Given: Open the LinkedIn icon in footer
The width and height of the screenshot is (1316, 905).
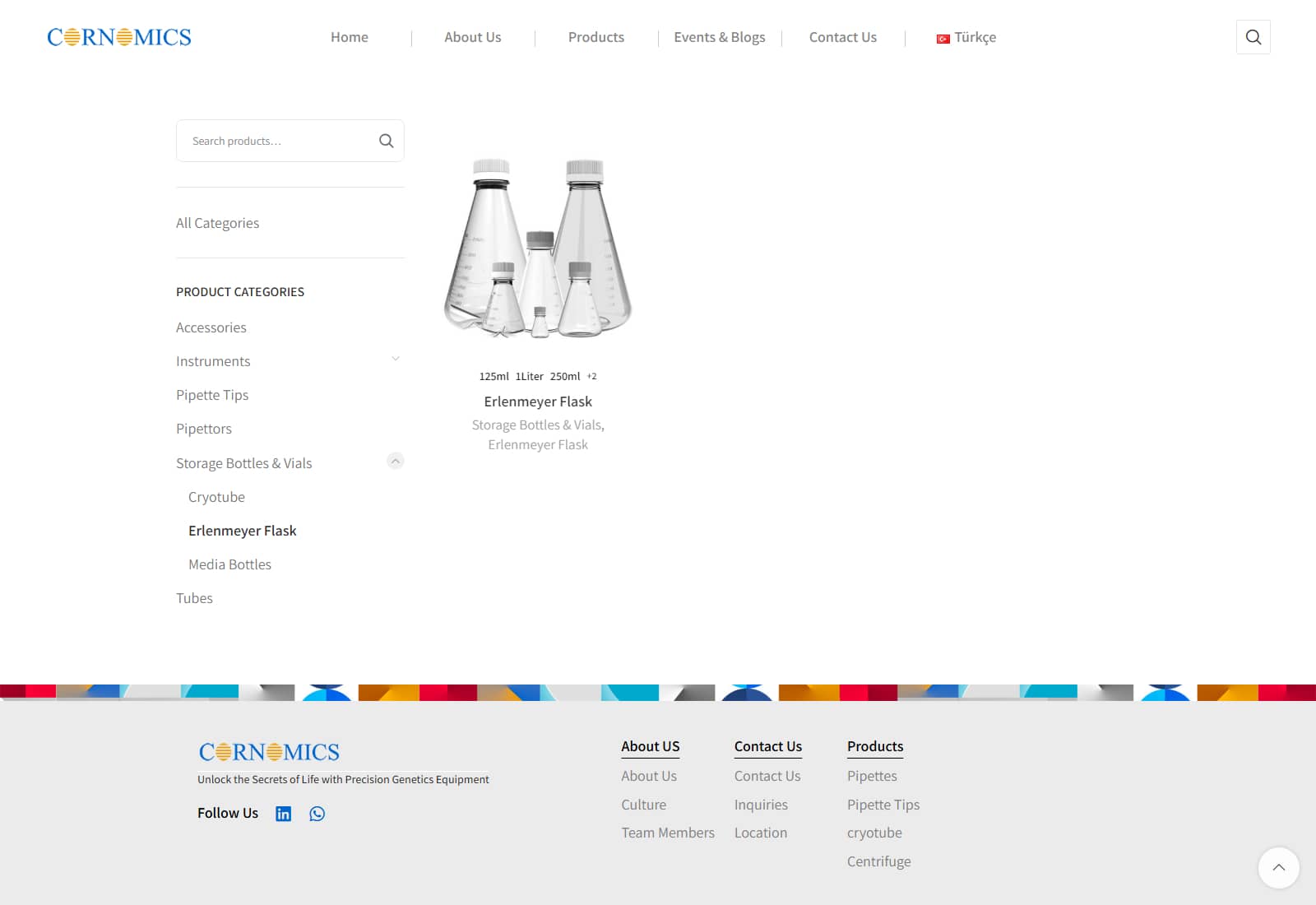Looking at the screenshot, I should tap(283, 814).
